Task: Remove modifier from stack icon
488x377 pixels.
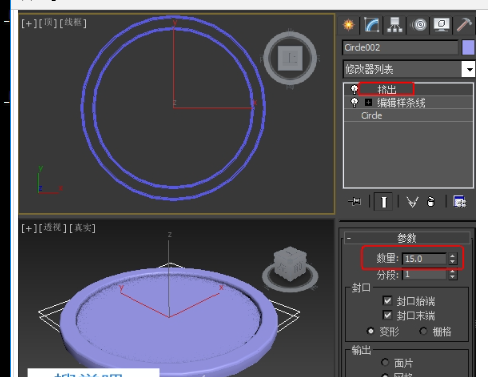Action: [x=431, y=202]
